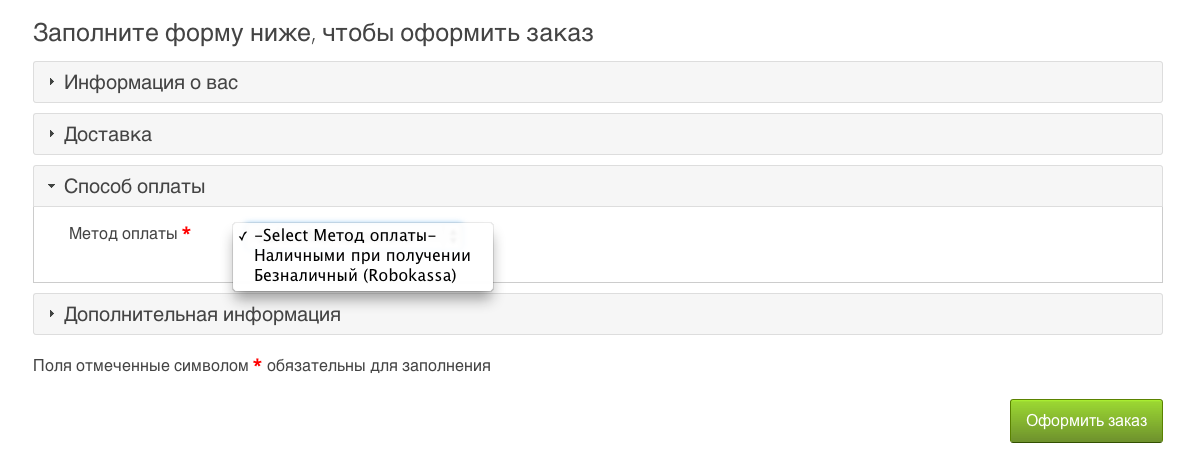Click the Метод оплаты field label

[123, 233]
